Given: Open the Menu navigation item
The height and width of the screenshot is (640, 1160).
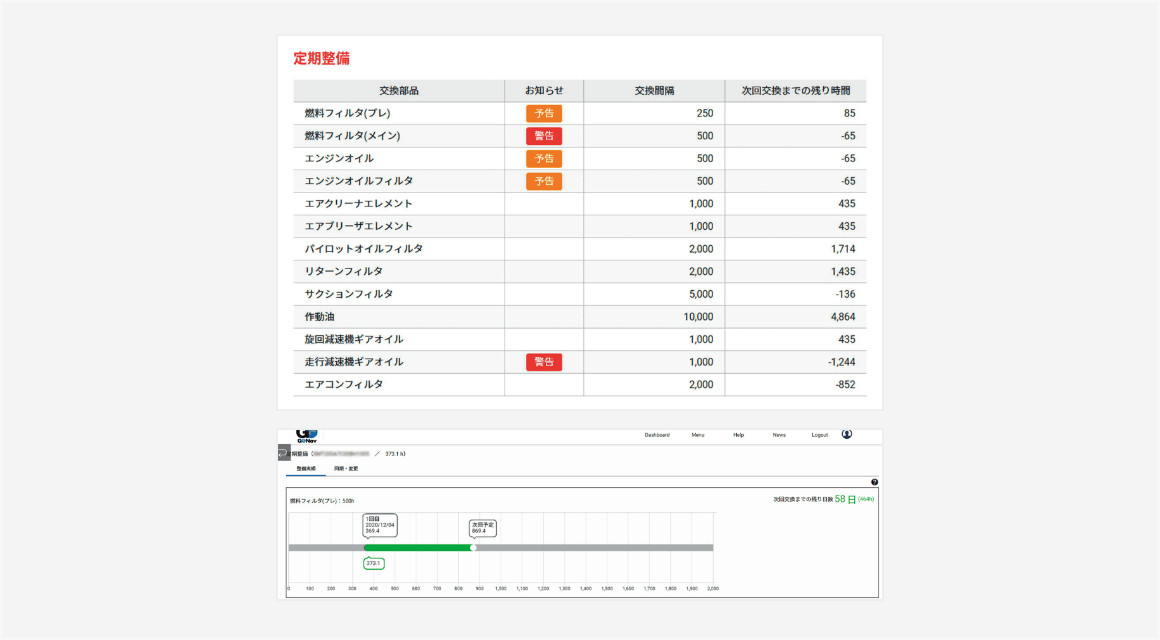Looking at the screenshot, I should pyautogui.click(x=697, y=435).
